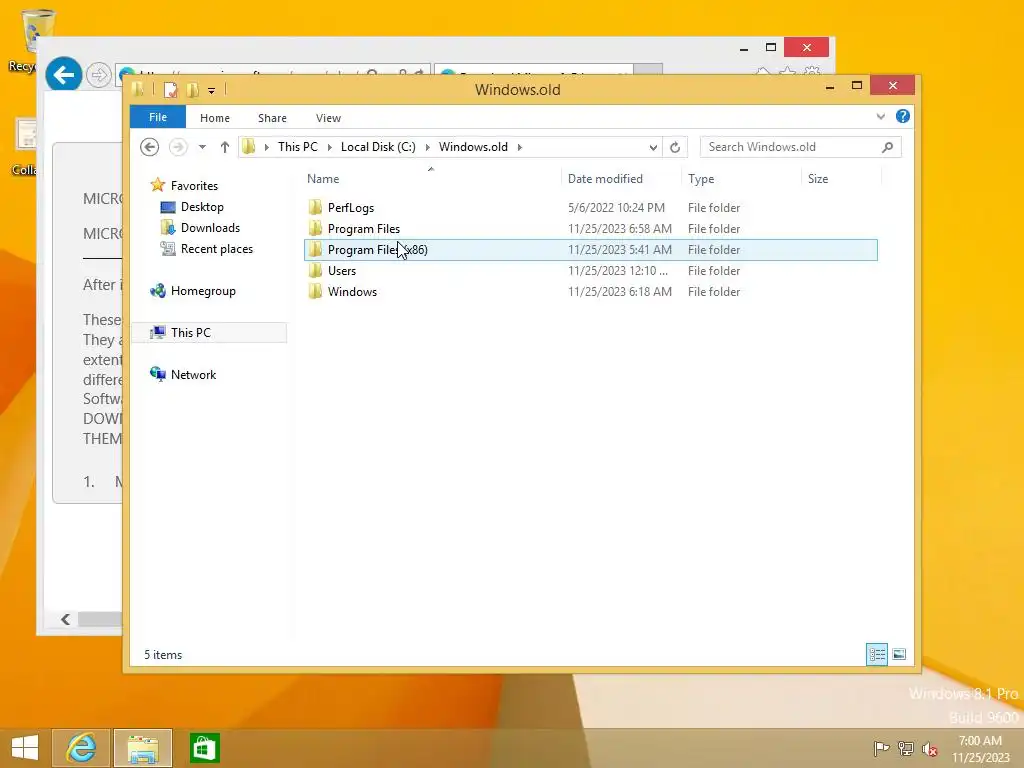Image resolution: width=1024 pixels, height=768 pixels.
Task: Sort by Name column header
Action: pyautogui.click(x=431, y=178)
